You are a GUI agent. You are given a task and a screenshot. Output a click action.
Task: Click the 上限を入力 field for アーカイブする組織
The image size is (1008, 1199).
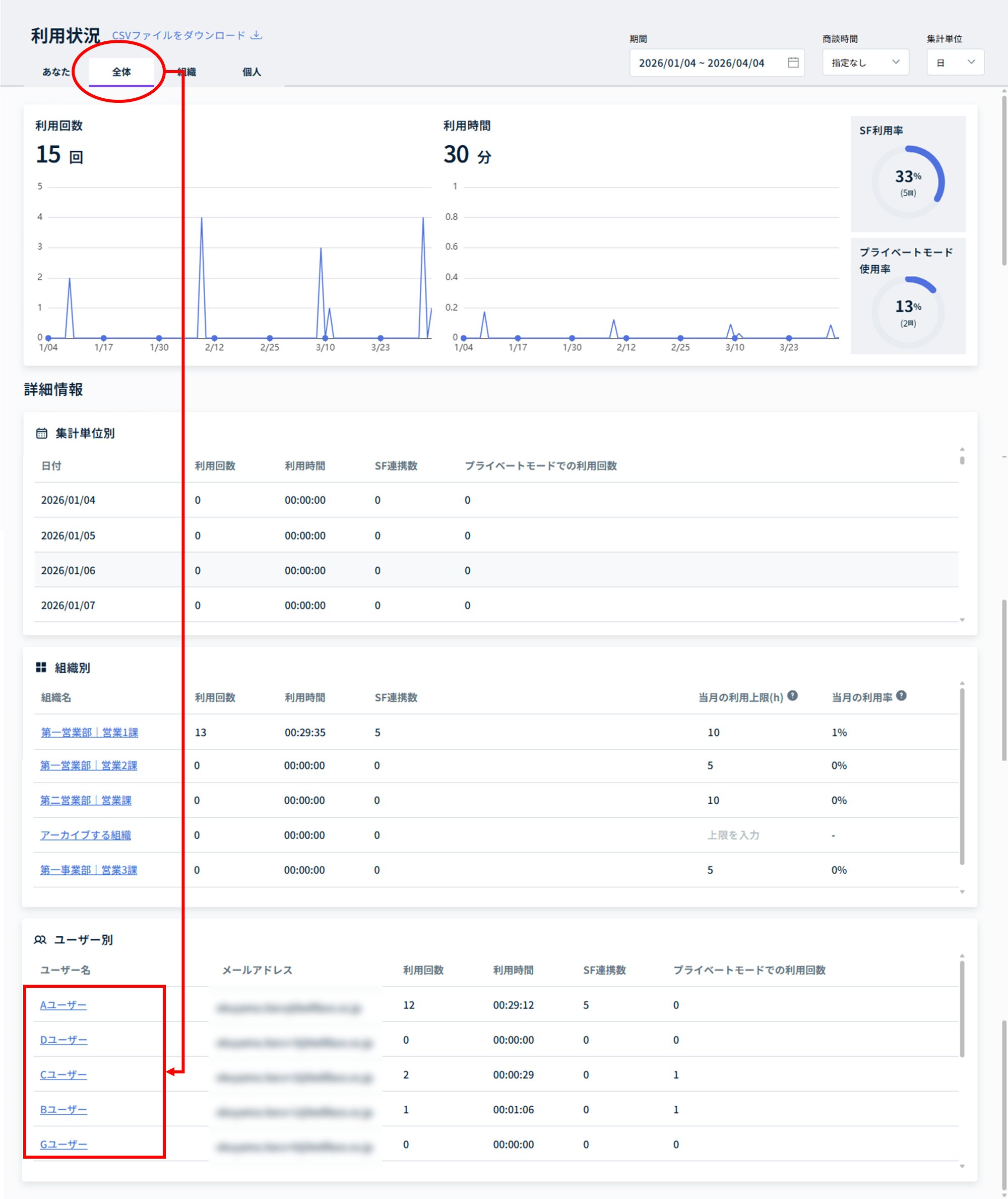pyautogui.click(x=733, y=835)
